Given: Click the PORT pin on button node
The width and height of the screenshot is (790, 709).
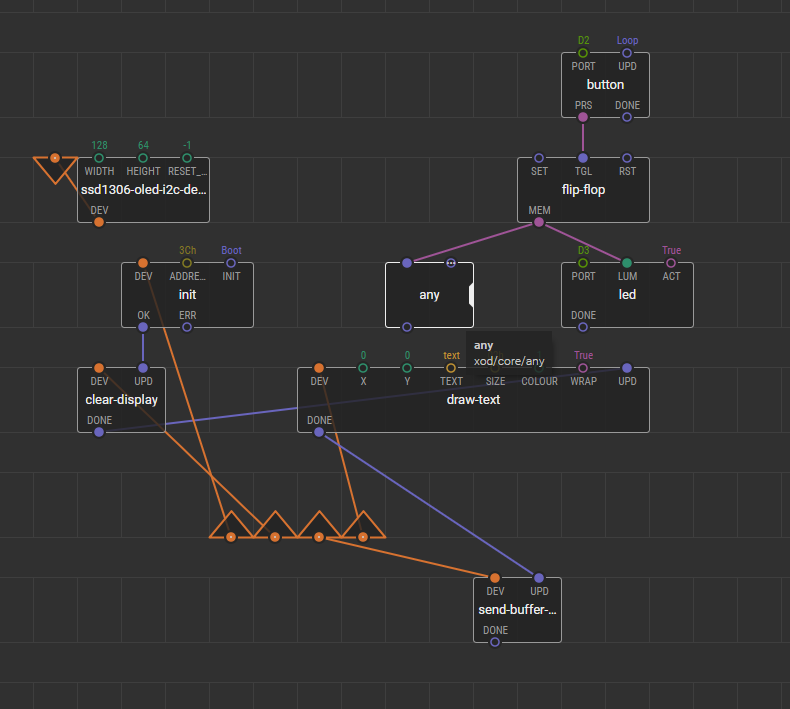Looking at the screenshot, I should [x=583, y=53].
